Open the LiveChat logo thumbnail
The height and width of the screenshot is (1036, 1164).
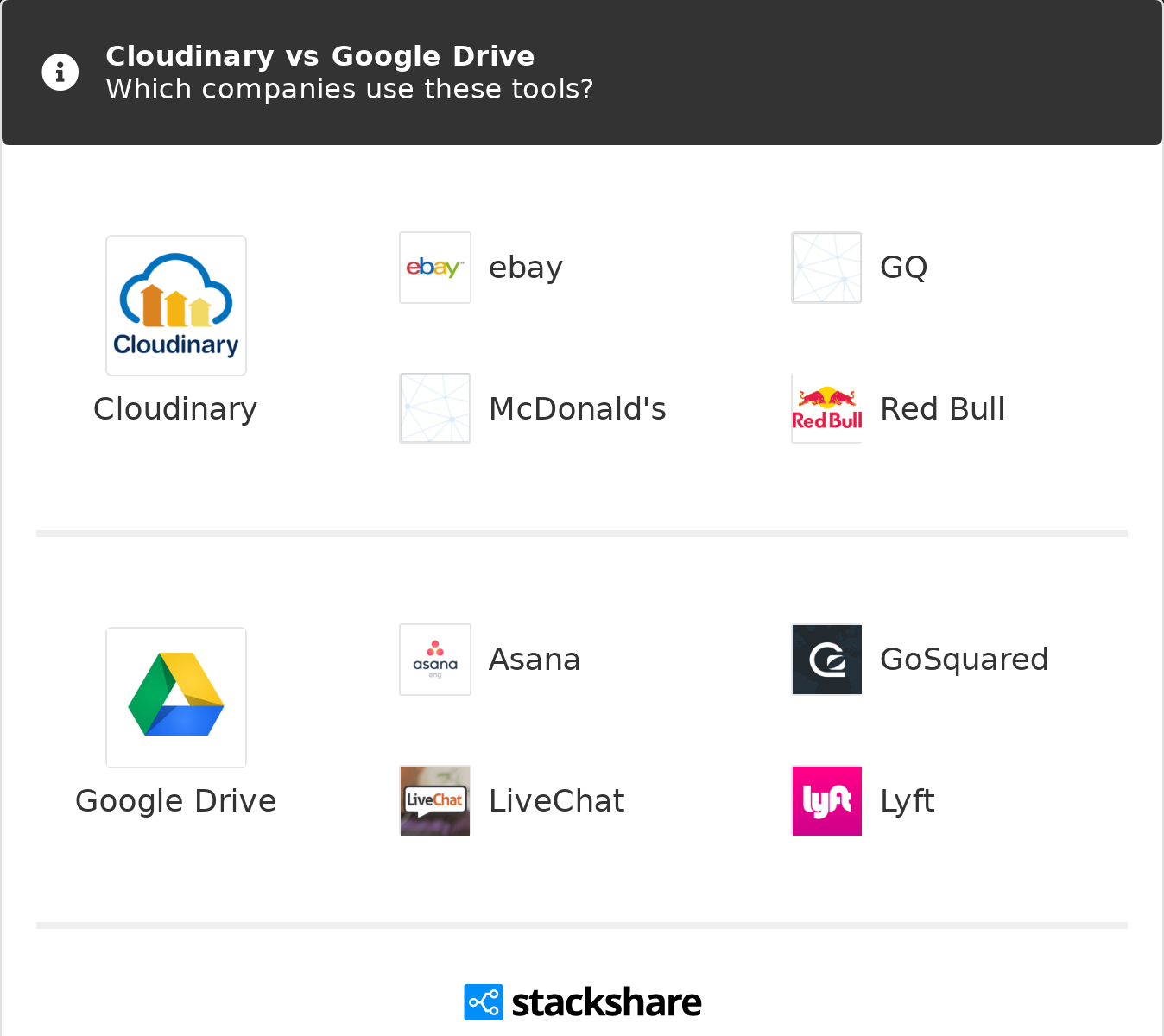(435, 800)
